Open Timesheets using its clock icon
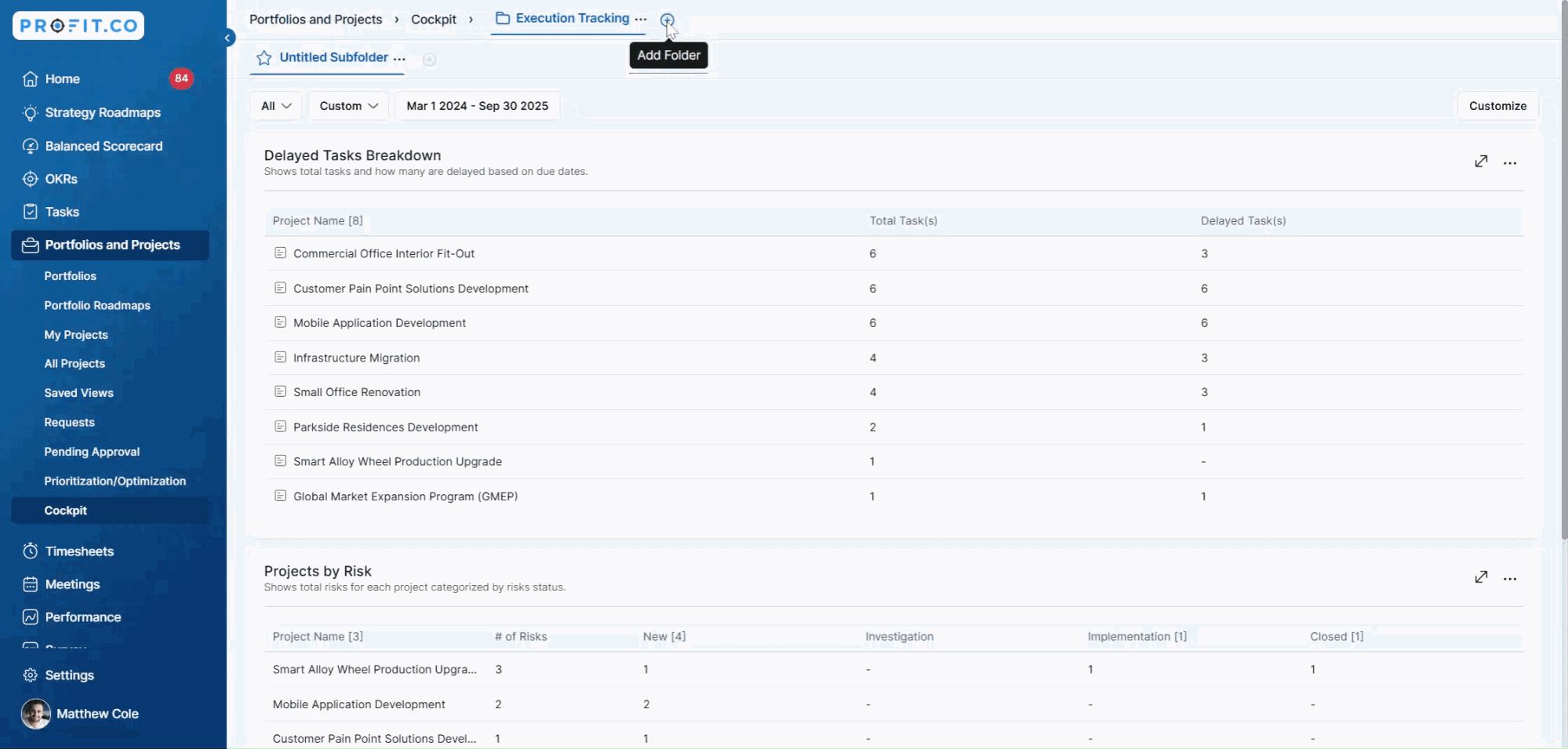Screen dimensions: 1568x749 coord(29,551)
